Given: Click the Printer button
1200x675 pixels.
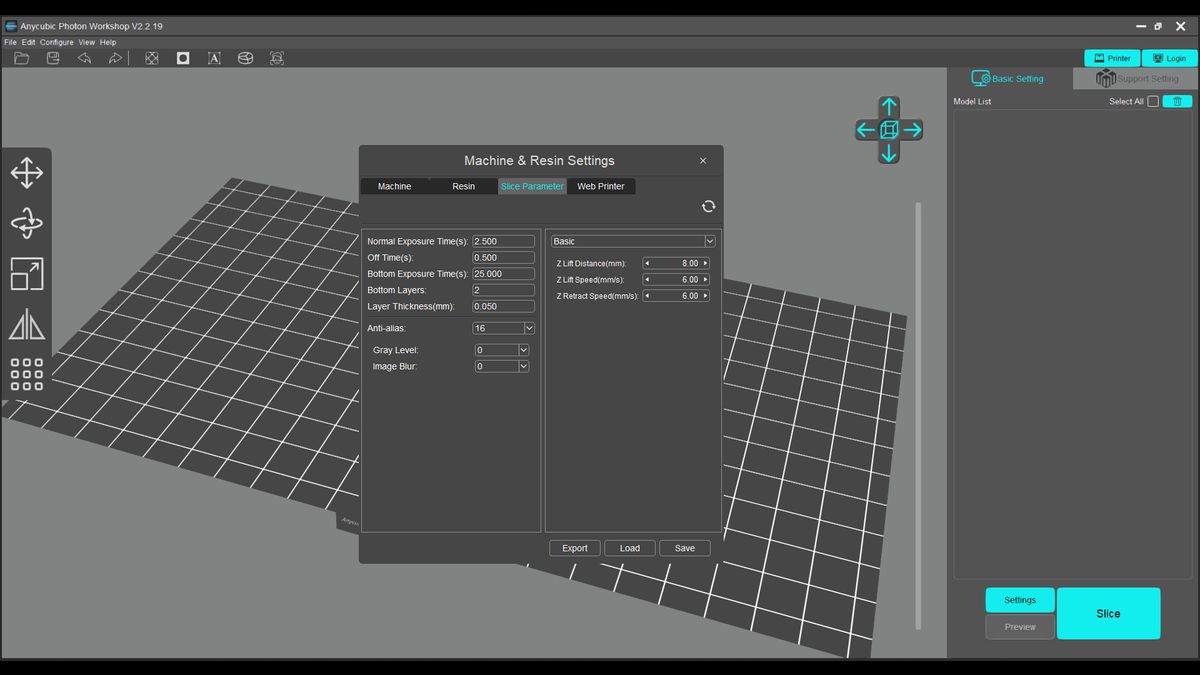Looking at the screenshot, I should pos(1112,58).
